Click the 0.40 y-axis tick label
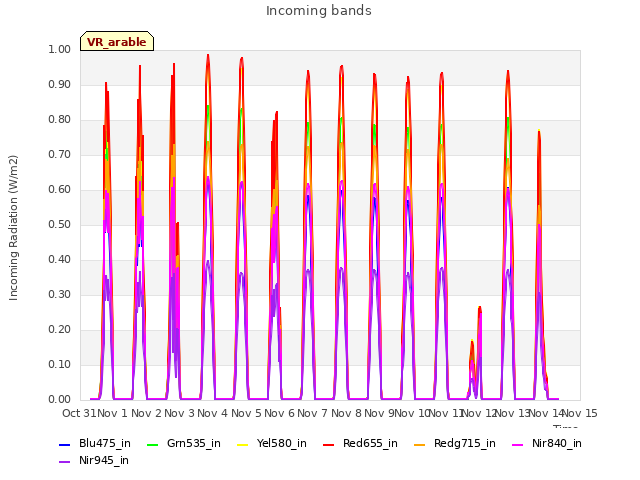 pos(60,260)
